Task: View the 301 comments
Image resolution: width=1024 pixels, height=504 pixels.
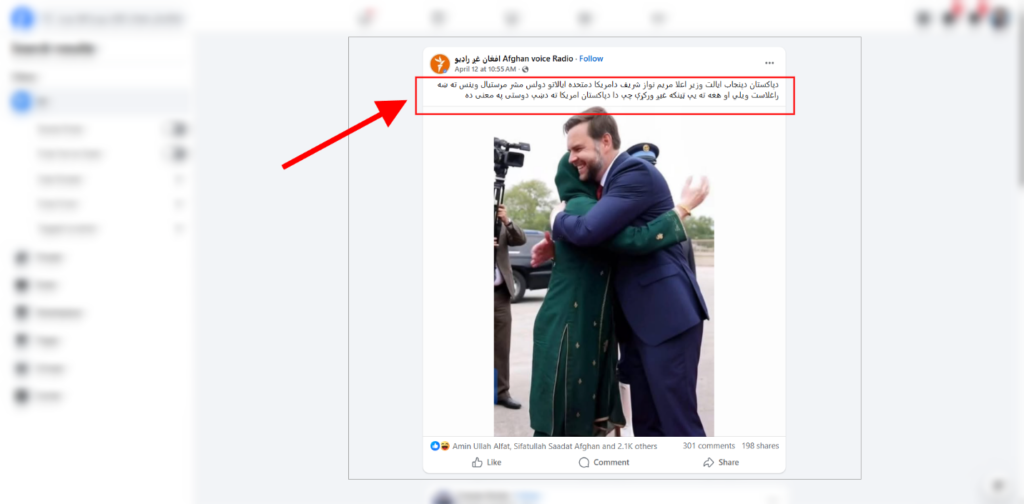Action: click(x=709, y=446)
